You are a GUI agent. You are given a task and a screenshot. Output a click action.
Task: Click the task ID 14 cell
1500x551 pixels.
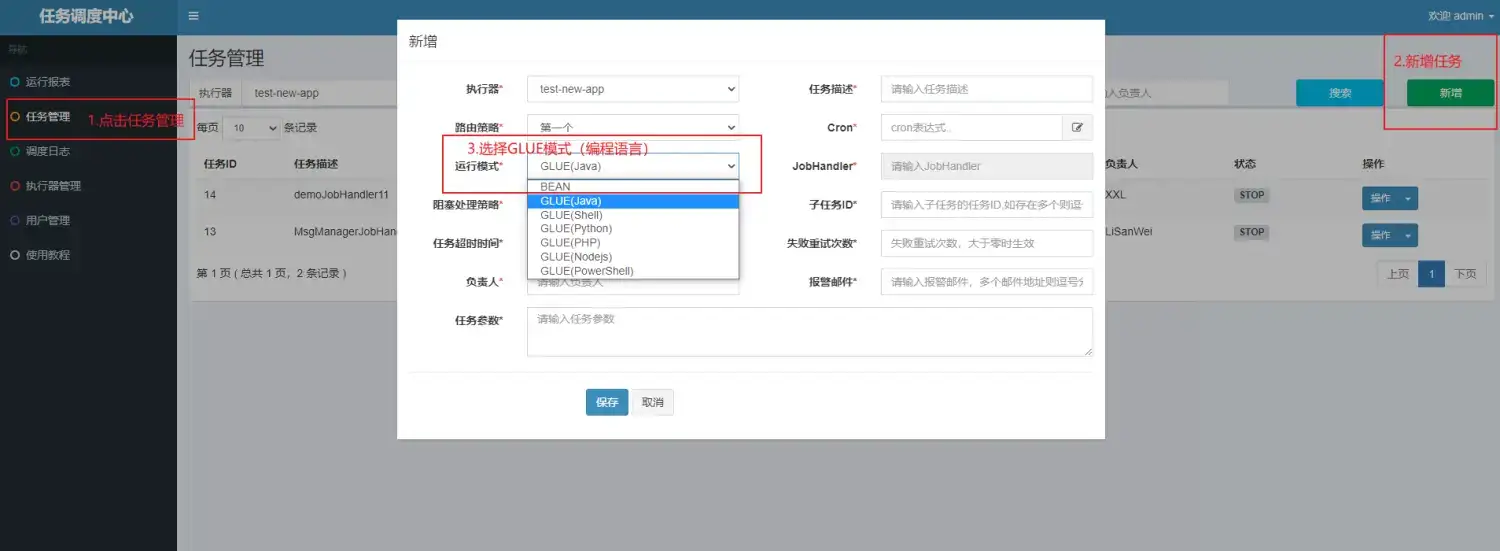click(x=210, y=195)
